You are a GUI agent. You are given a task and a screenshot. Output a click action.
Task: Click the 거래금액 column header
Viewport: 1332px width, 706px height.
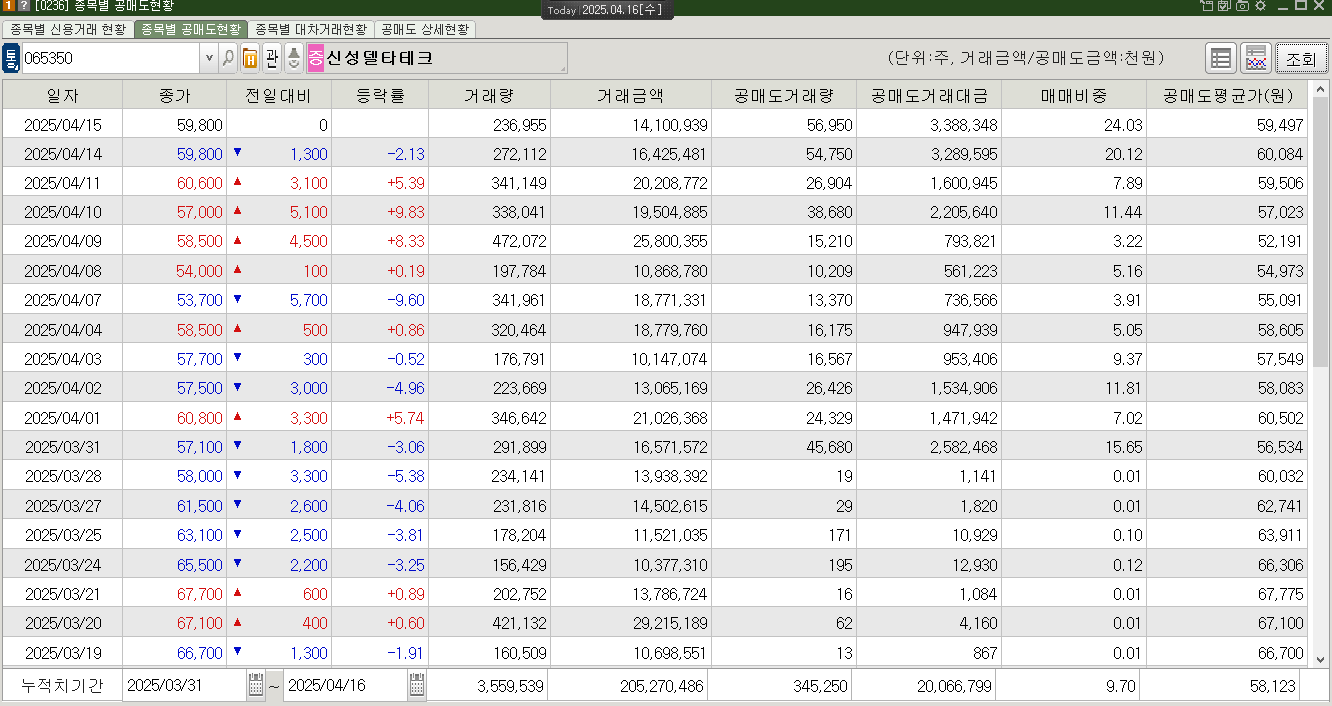click(630, 96)
